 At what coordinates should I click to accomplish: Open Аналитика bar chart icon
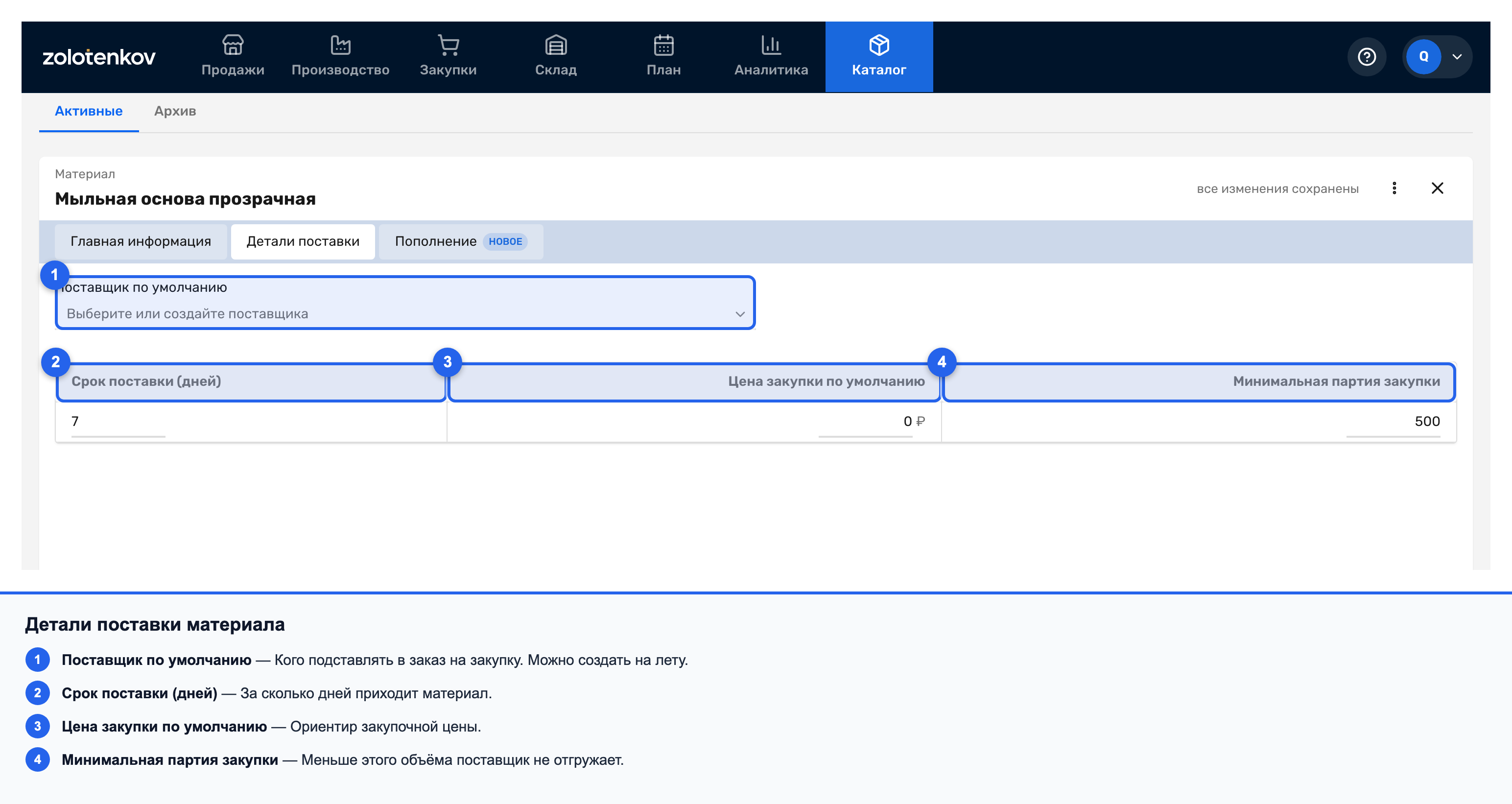click(x=771, y=45)
